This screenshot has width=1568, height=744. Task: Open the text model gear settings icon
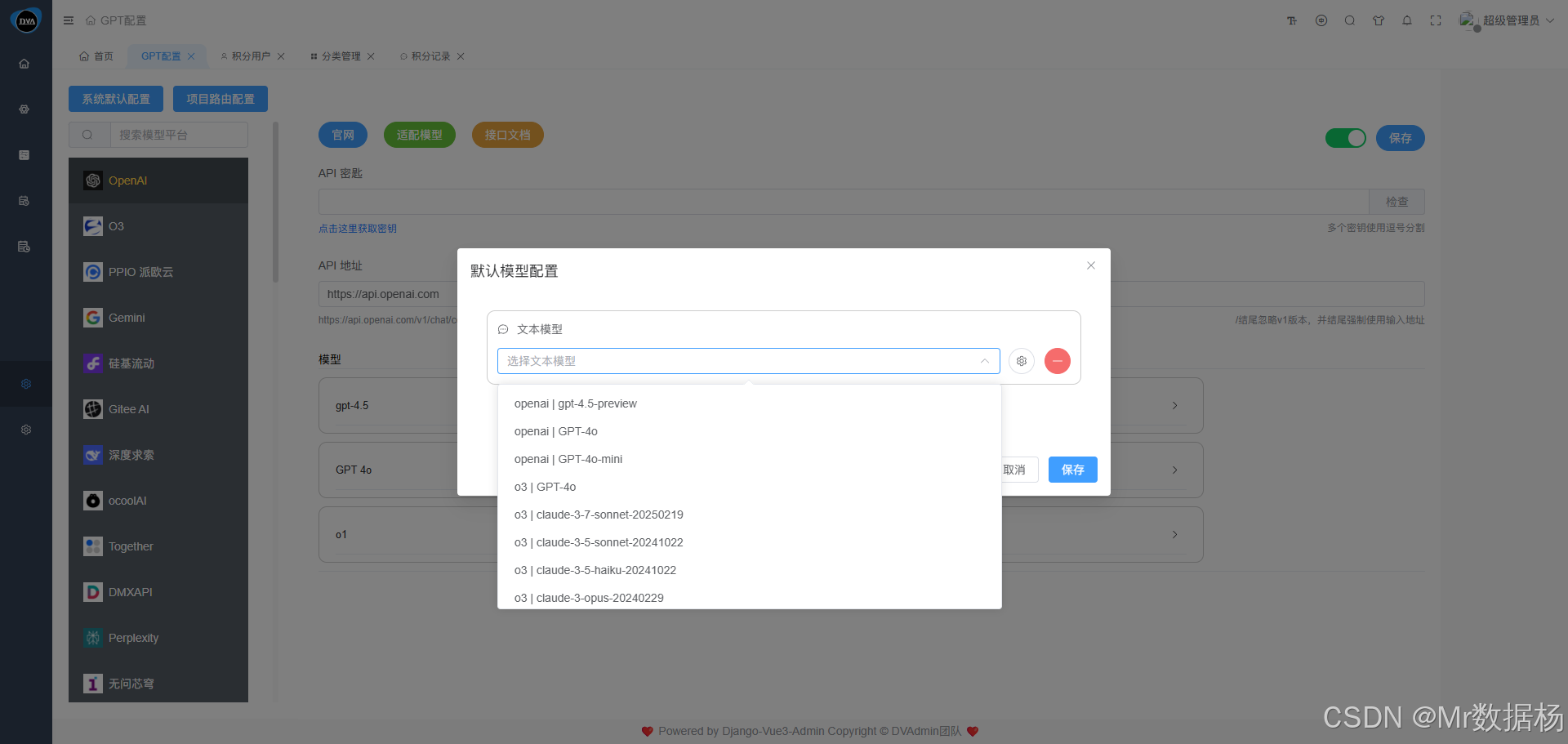(1022, 361)
